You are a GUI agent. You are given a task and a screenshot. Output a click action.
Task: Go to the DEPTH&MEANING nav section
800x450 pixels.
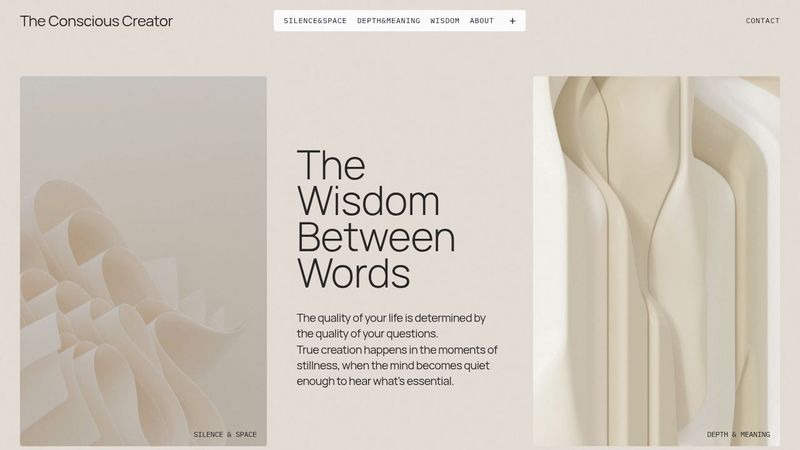click(388, 21)
